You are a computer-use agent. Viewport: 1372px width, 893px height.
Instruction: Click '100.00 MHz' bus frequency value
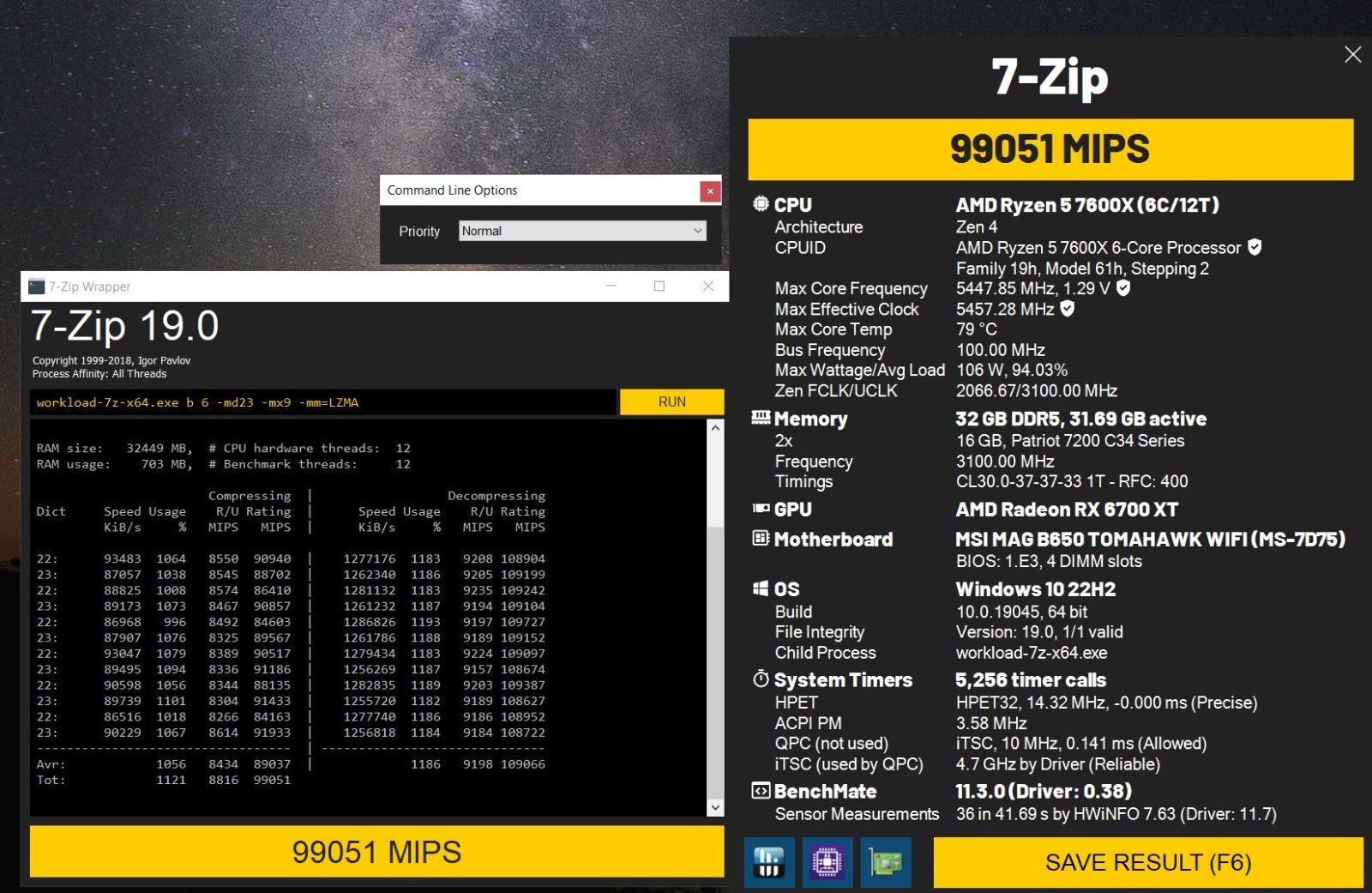tap(1001, 350)
